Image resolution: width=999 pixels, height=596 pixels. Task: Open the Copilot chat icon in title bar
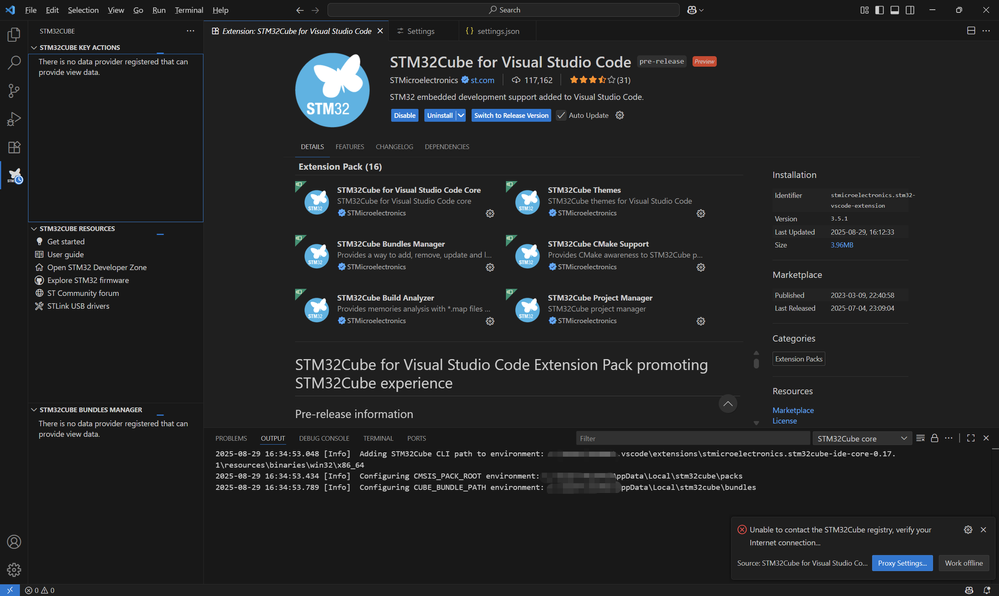(692, 10)
